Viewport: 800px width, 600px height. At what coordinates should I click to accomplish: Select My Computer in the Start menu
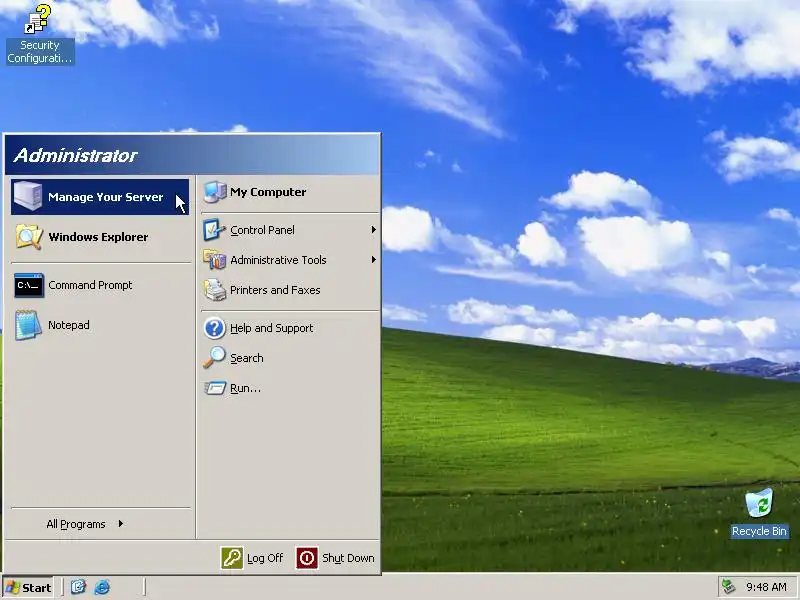click(x=290, y=192)
